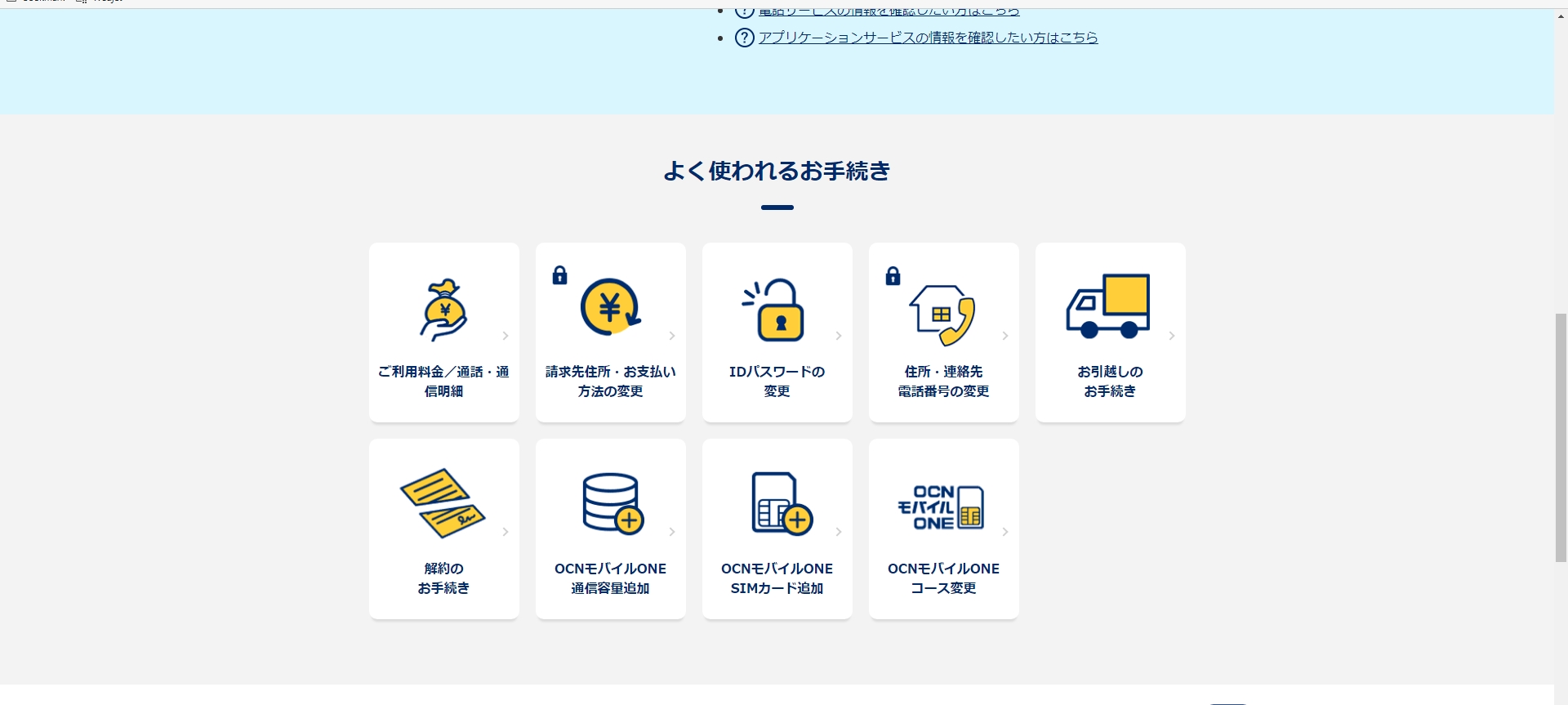Click the page vertical scrollbar thumb
Viewport: 1568px width, 705px height.
click(1561, 437)
